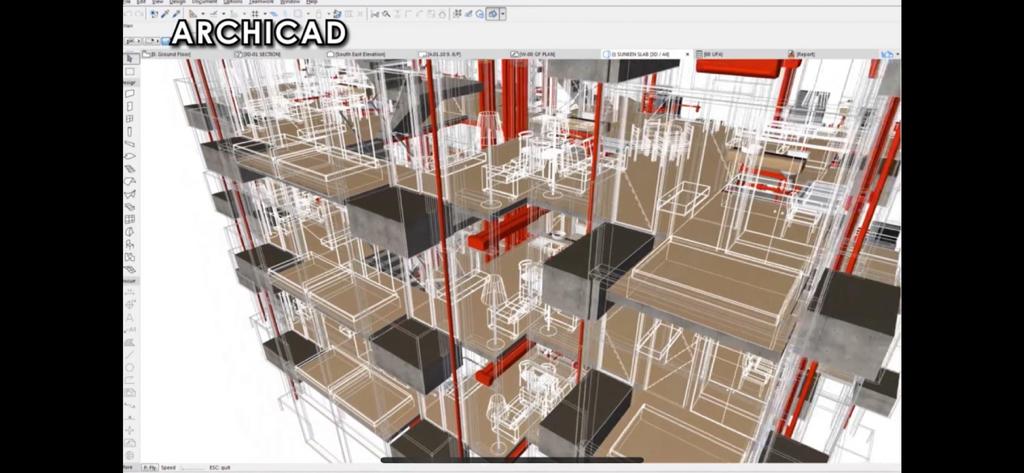This screenshot has width=1024, height=473.
Task: Open the Help menu
Action: 312,2
